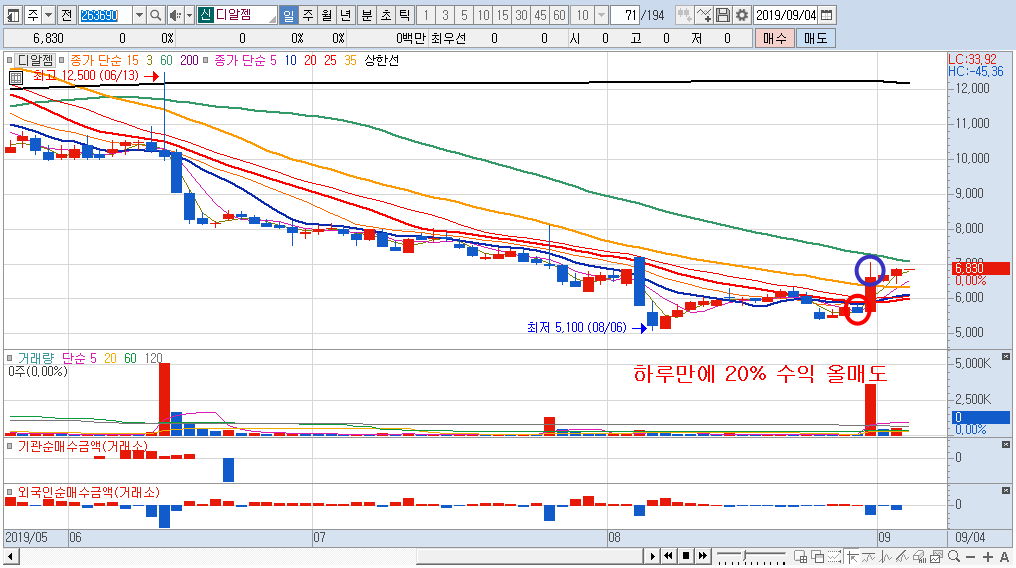Click the 전 button next to market type
The width and height of the screenshot is (1016, 568).
tap(67, 15)
